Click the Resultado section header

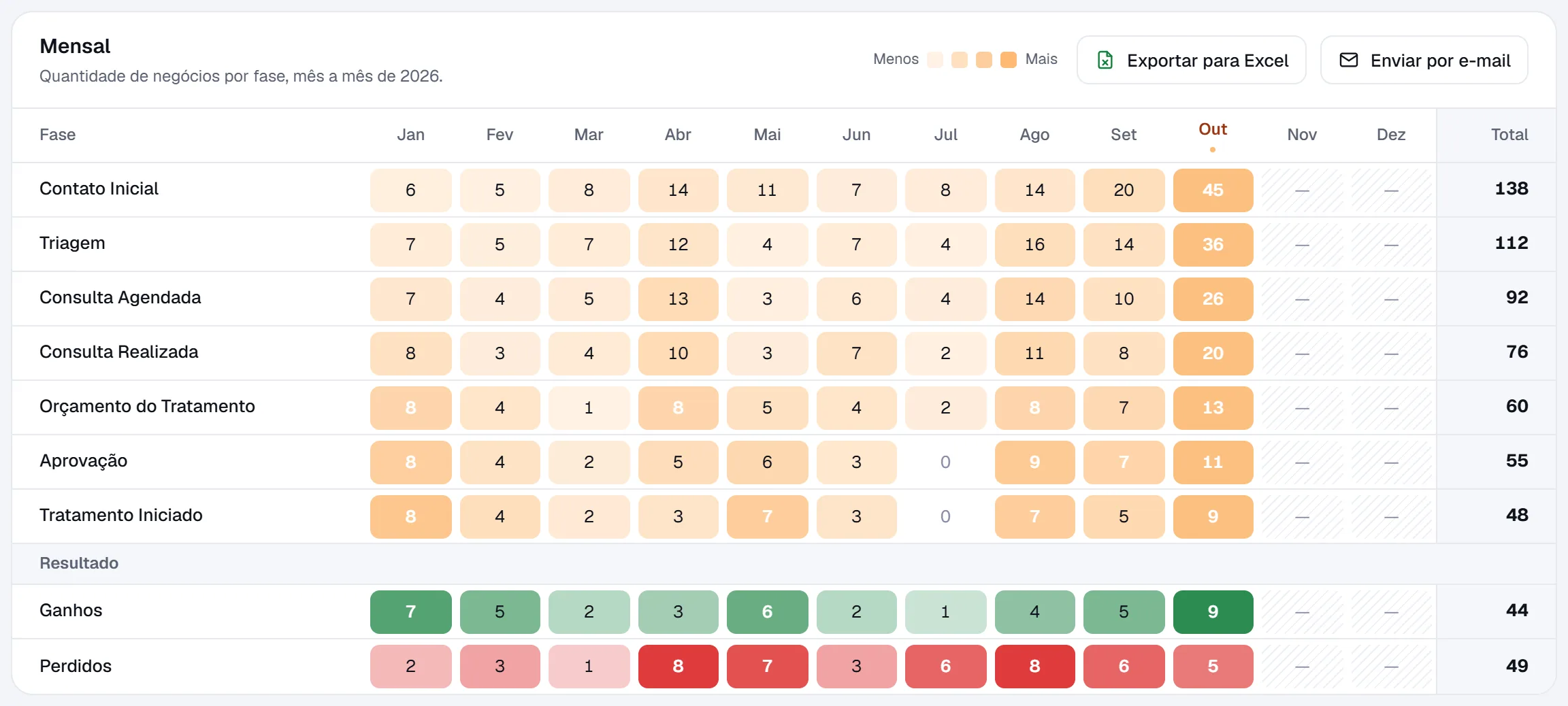tap(79, 563)
